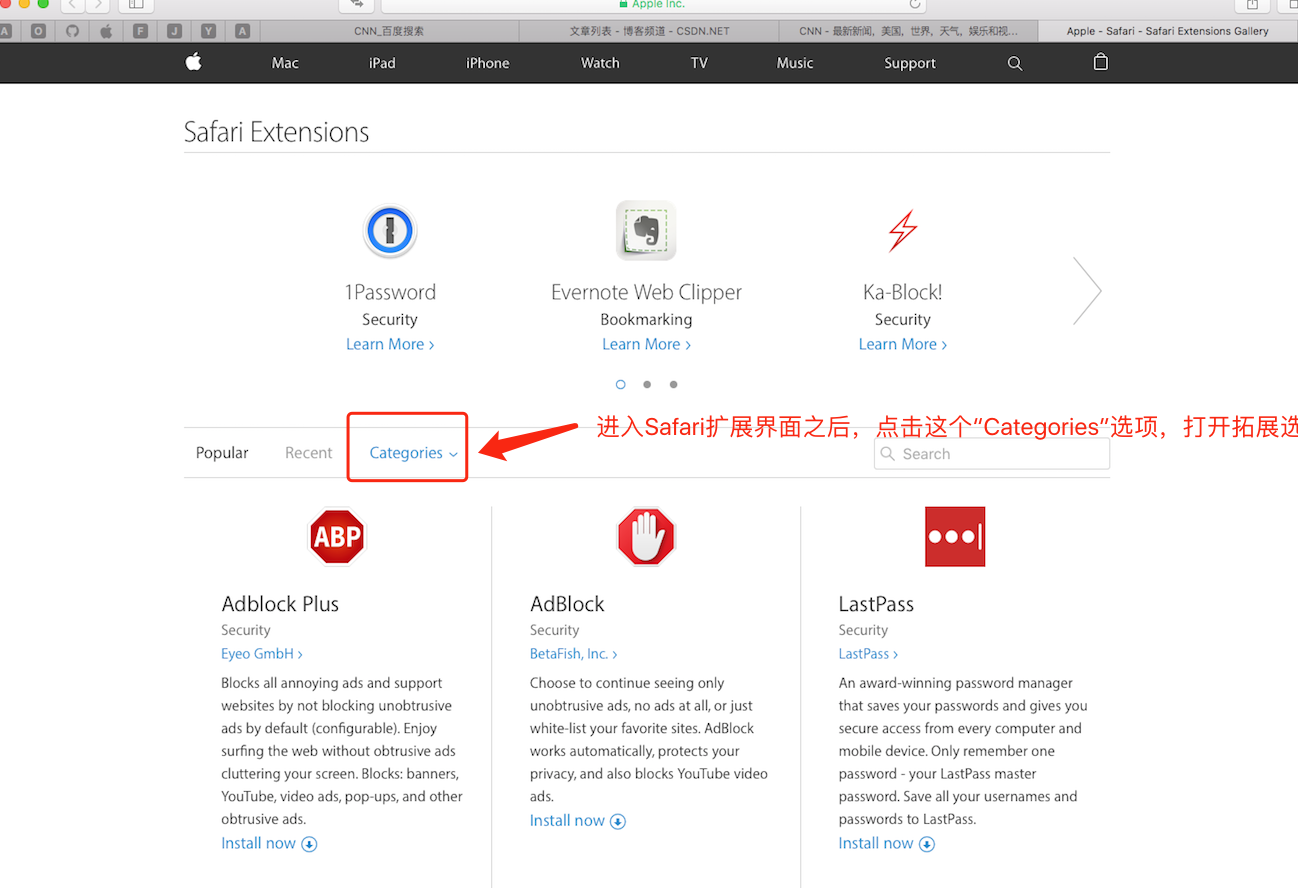Open iPad in the Apple navigation
1298x888 pixels.
[x=382, y=63]
